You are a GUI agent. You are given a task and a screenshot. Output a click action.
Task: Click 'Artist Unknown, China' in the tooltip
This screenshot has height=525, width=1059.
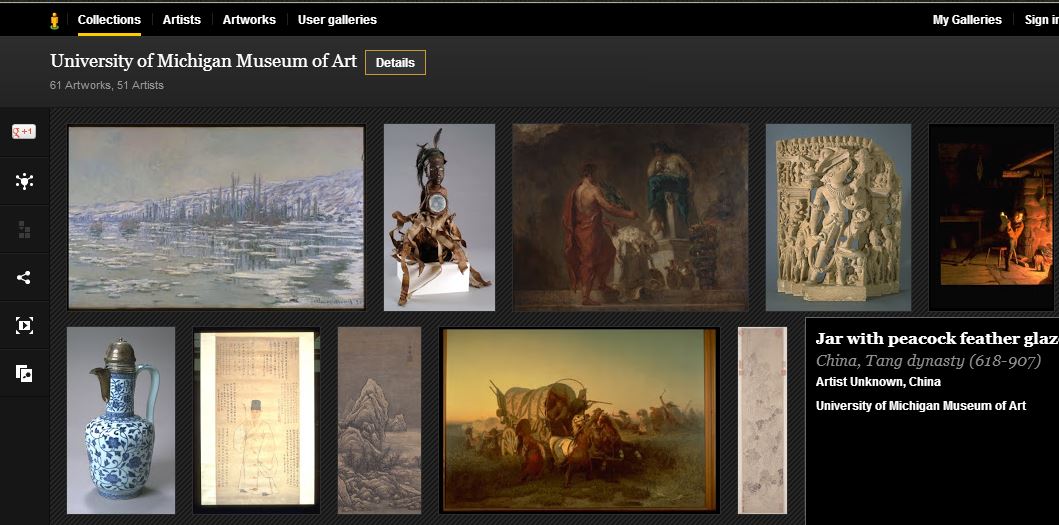pos(878,382)
